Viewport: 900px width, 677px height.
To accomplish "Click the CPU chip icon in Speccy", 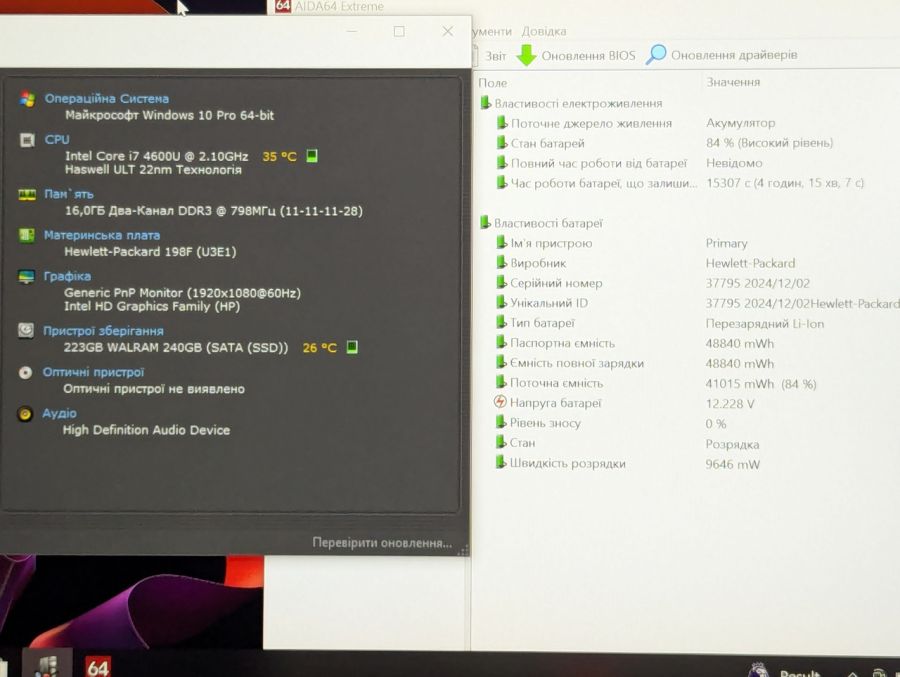I will tap(27, 140).
